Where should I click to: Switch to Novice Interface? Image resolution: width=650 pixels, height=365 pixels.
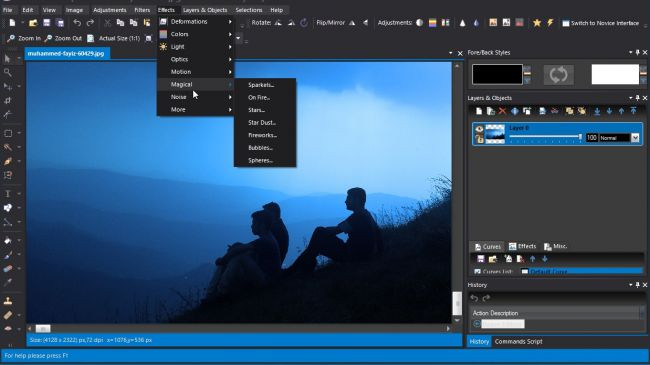point(600,23)
